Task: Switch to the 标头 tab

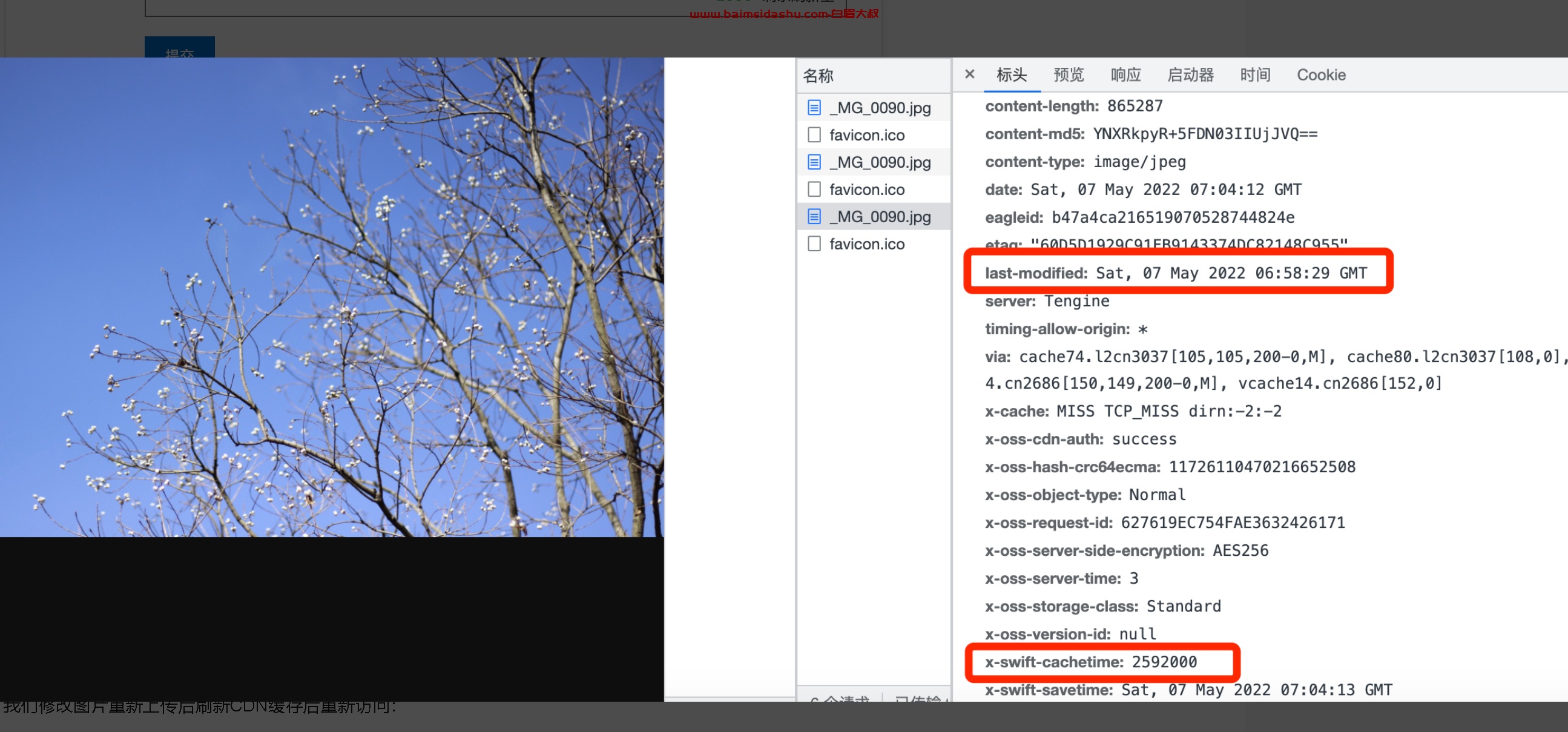Action: pyautogui.click(x=1012, y=75)
